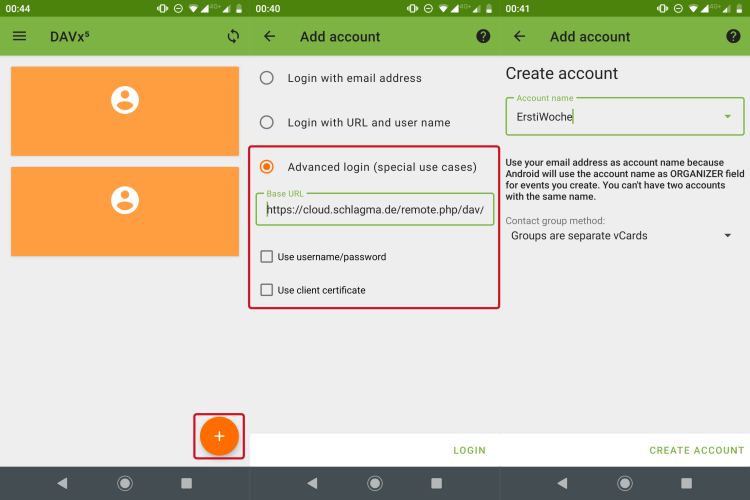Screen dimensions: 750x500
Task: Tap Android home button on Create account screen
Action: click(625, 483)
